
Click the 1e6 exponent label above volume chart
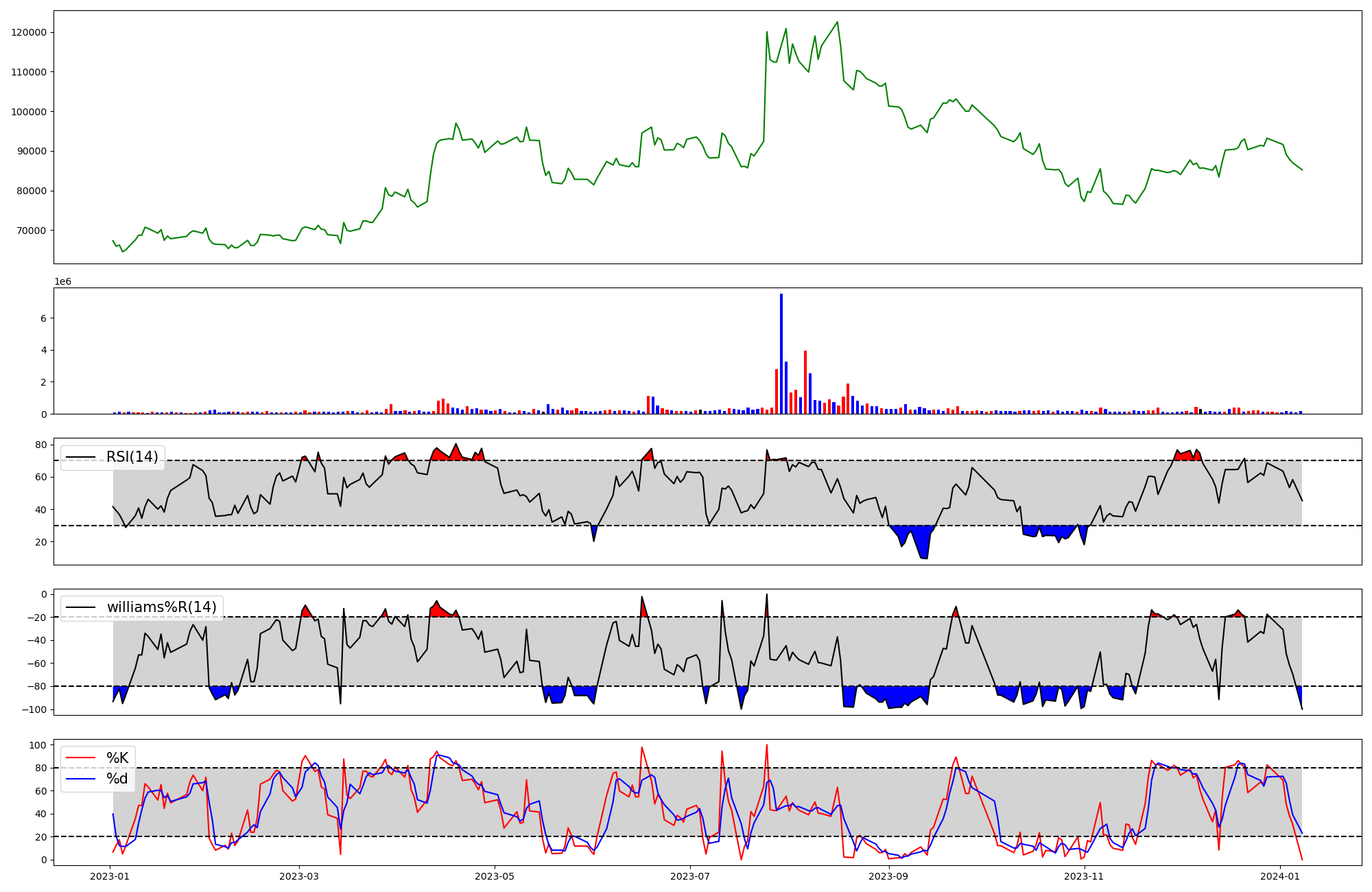62,282
